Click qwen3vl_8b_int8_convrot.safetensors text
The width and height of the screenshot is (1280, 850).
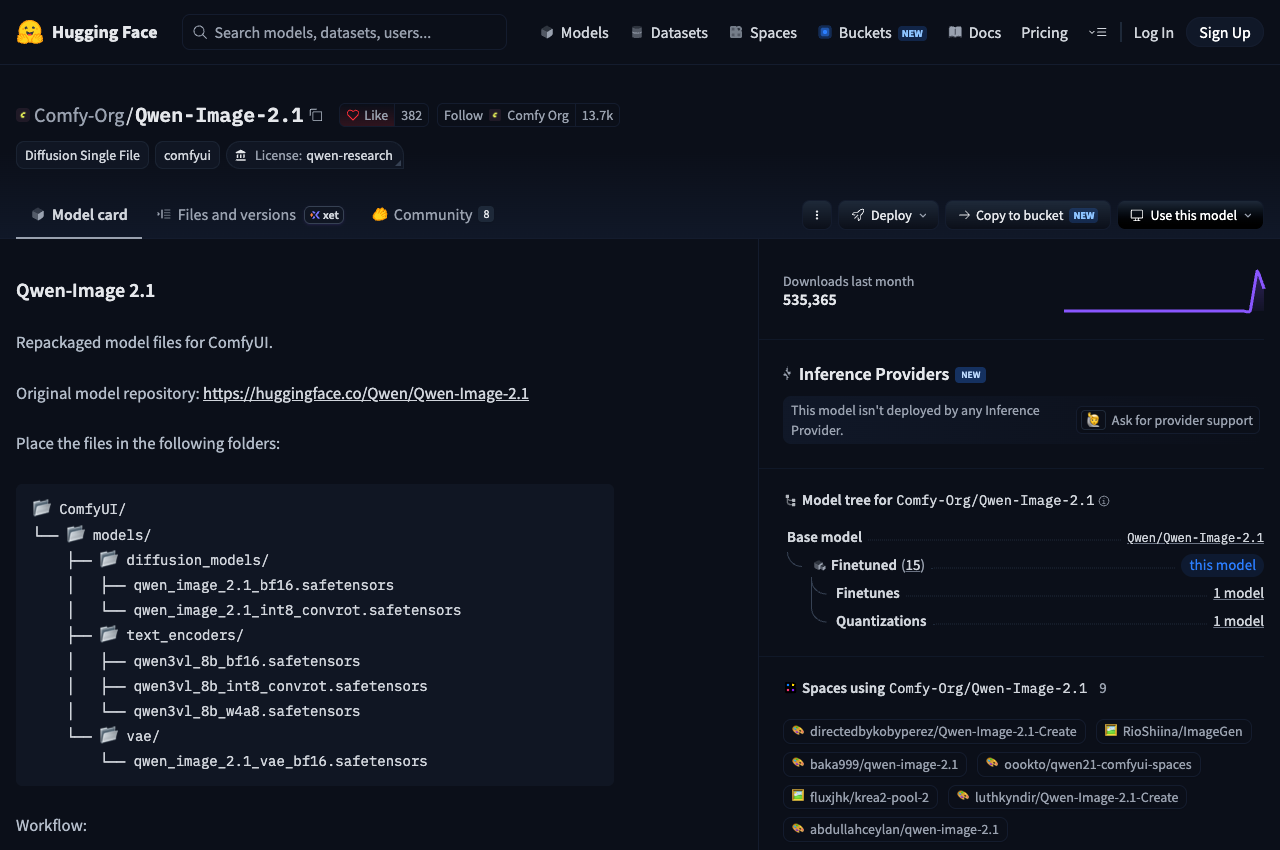coord(280,686)
